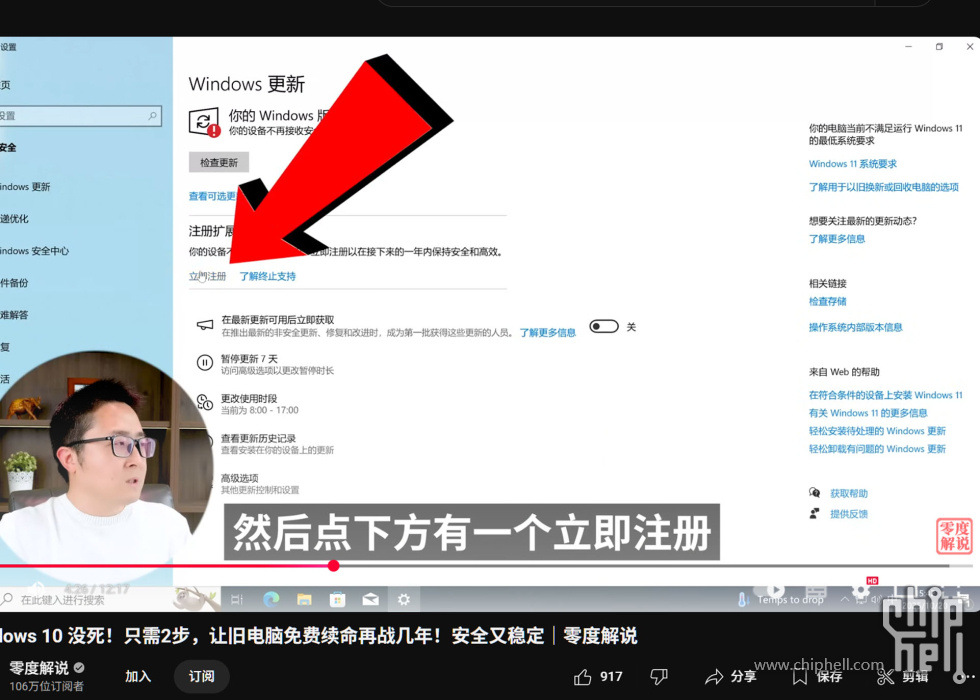Click the red video progress scrubber
The width and height of the screenshot is (980, 700).
pyautogui.click(x=334, y=566)
